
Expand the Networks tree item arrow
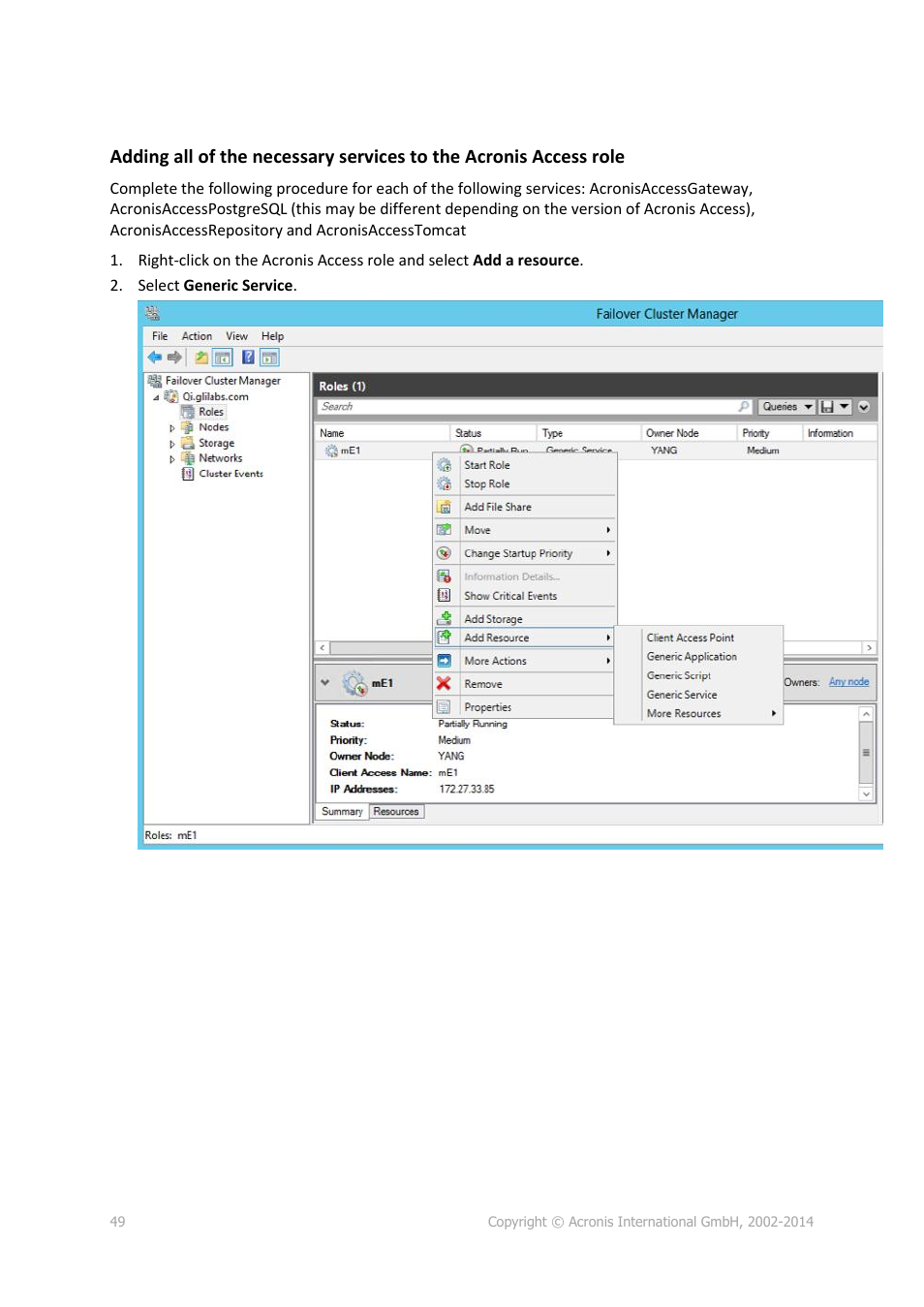[172, 459]
